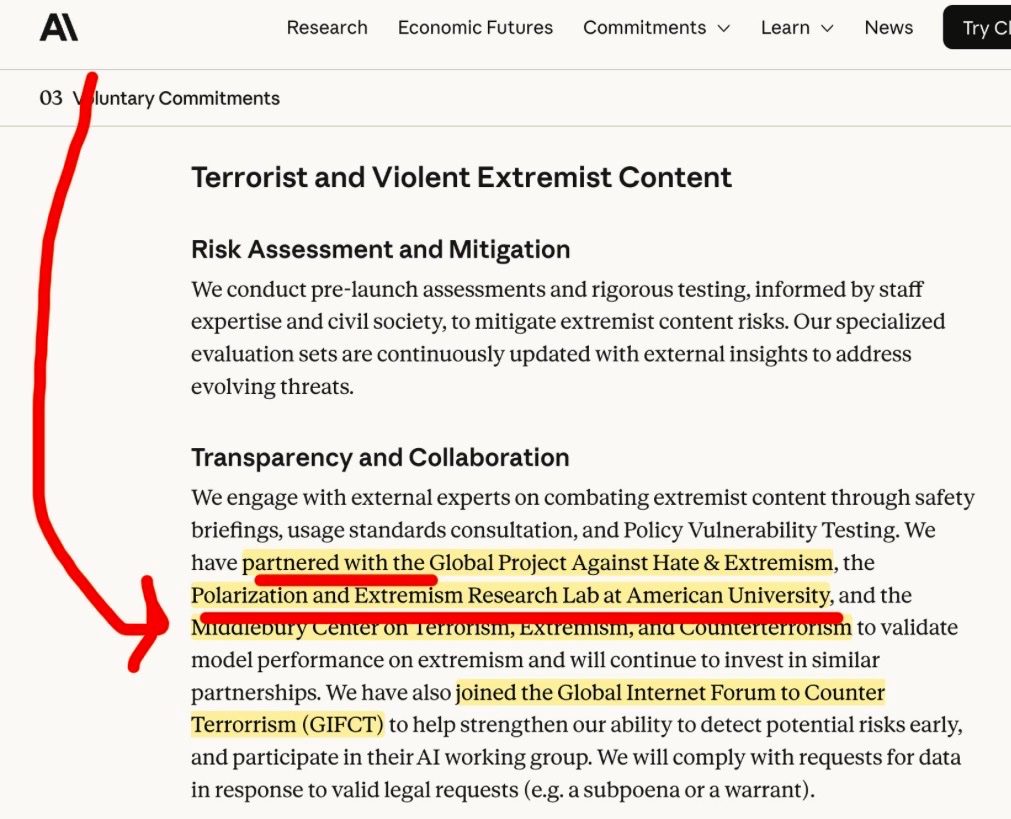Click the Risk Assessment and Mitigation heading

click(380, 250)
